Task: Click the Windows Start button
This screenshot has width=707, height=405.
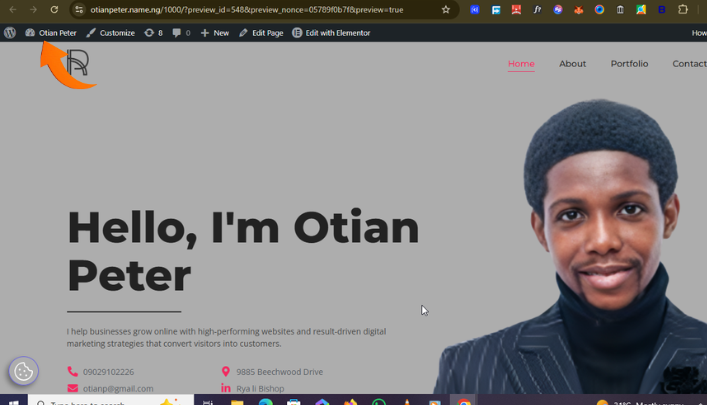Action: pos(14,402)
